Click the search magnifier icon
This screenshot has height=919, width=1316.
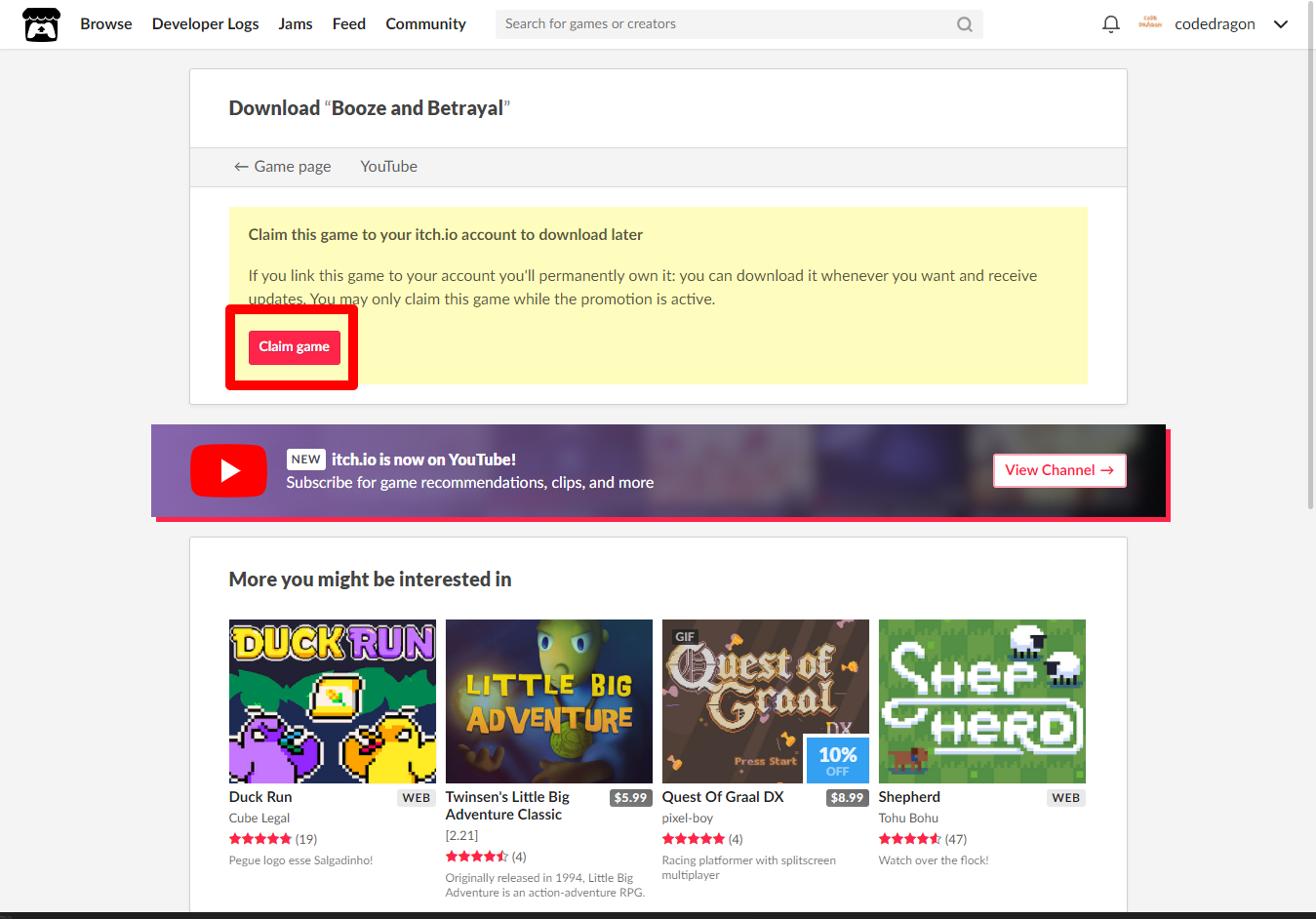(964, 24)
